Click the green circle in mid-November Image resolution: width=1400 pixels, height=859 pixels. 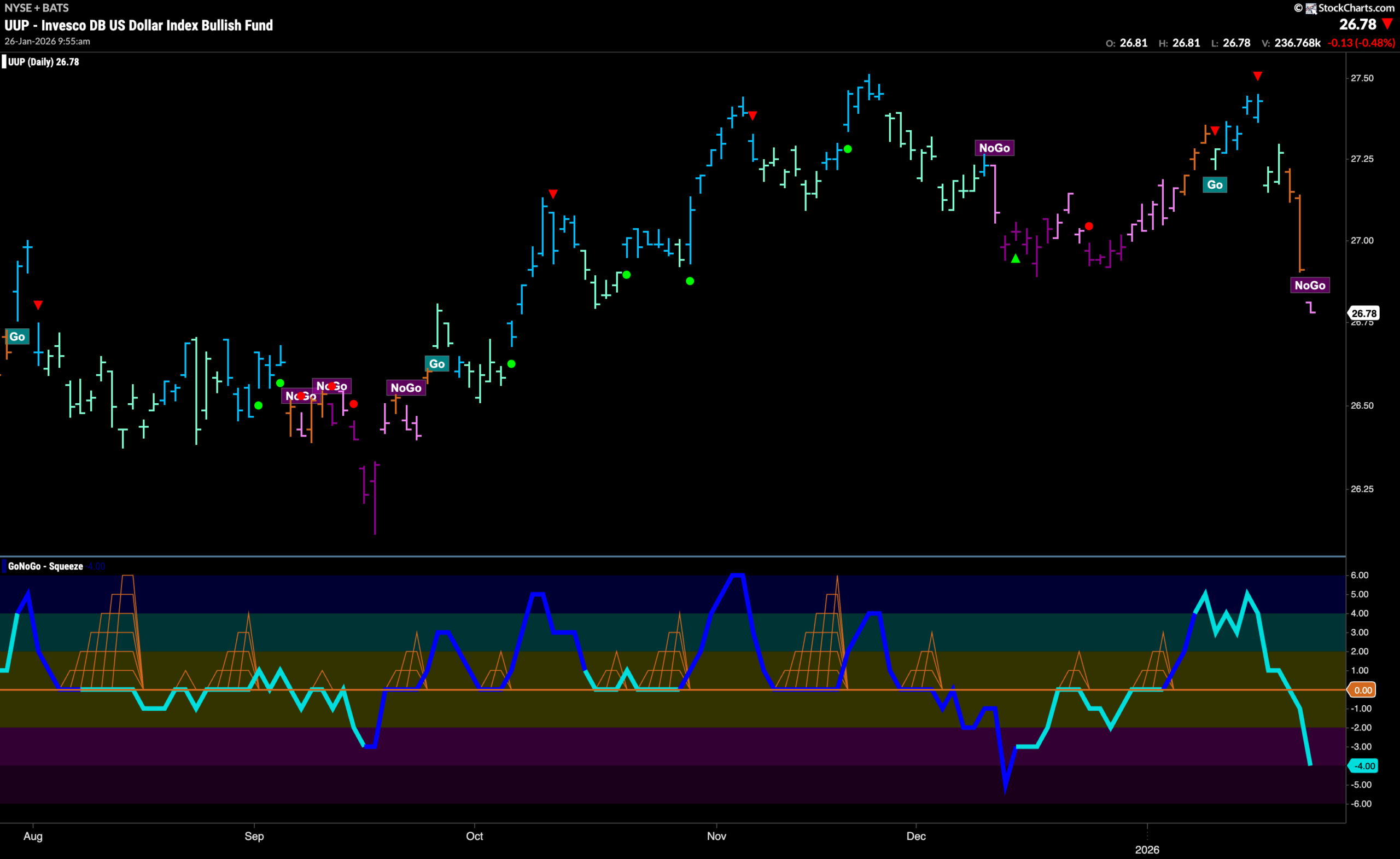pos(848,149)
